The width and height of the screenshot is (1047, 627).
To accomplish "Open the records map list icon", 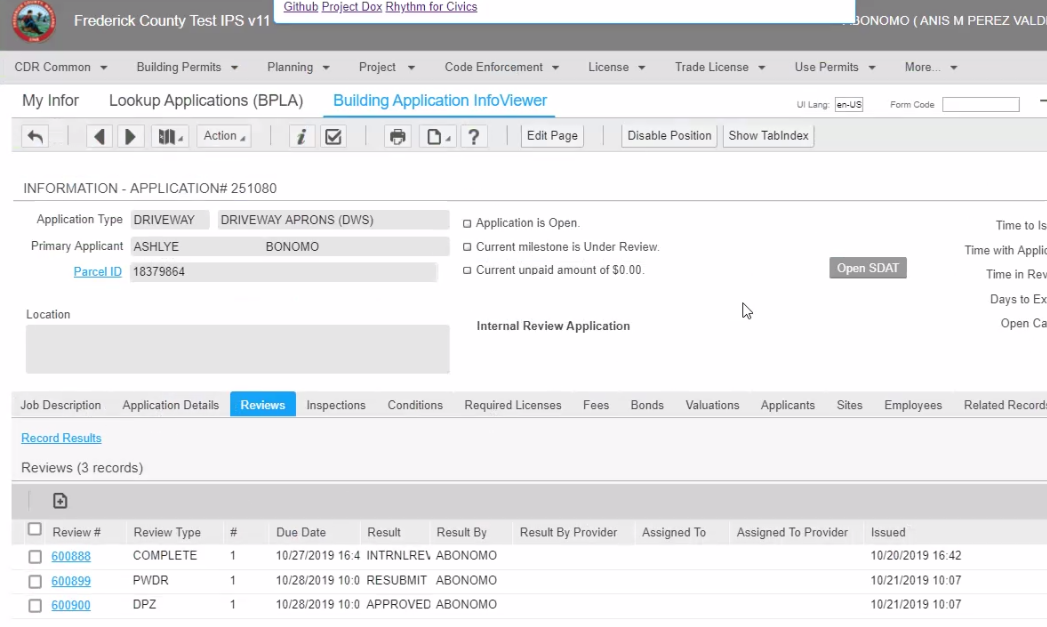I will tap(170, 136).
